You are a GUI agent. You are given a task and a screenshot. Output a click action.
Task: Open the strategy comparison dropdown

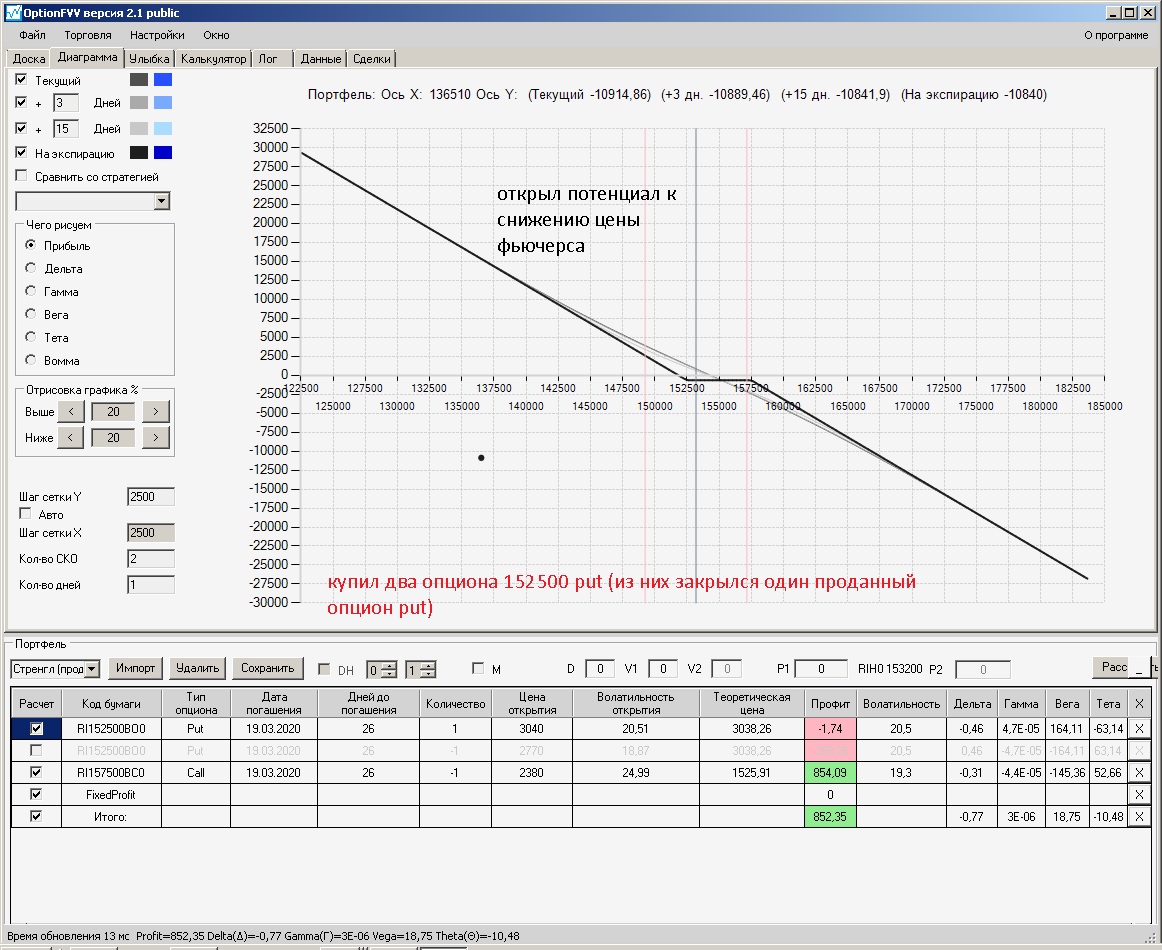tap(162, 201)
